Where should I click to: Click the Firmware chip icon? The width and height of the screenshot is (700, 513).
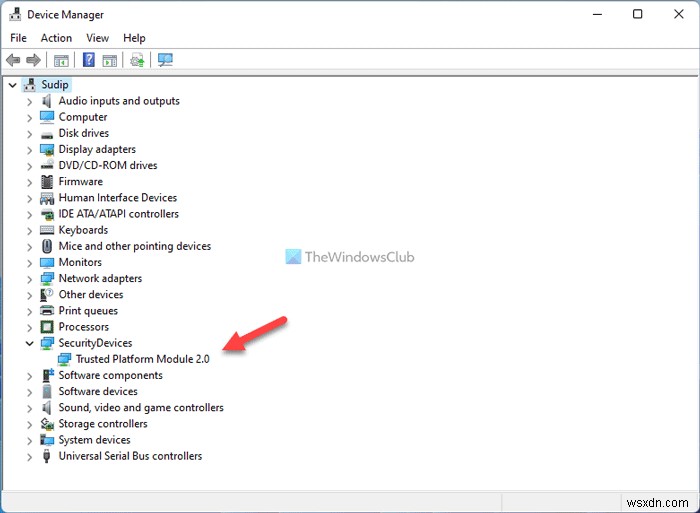point(47,182)
